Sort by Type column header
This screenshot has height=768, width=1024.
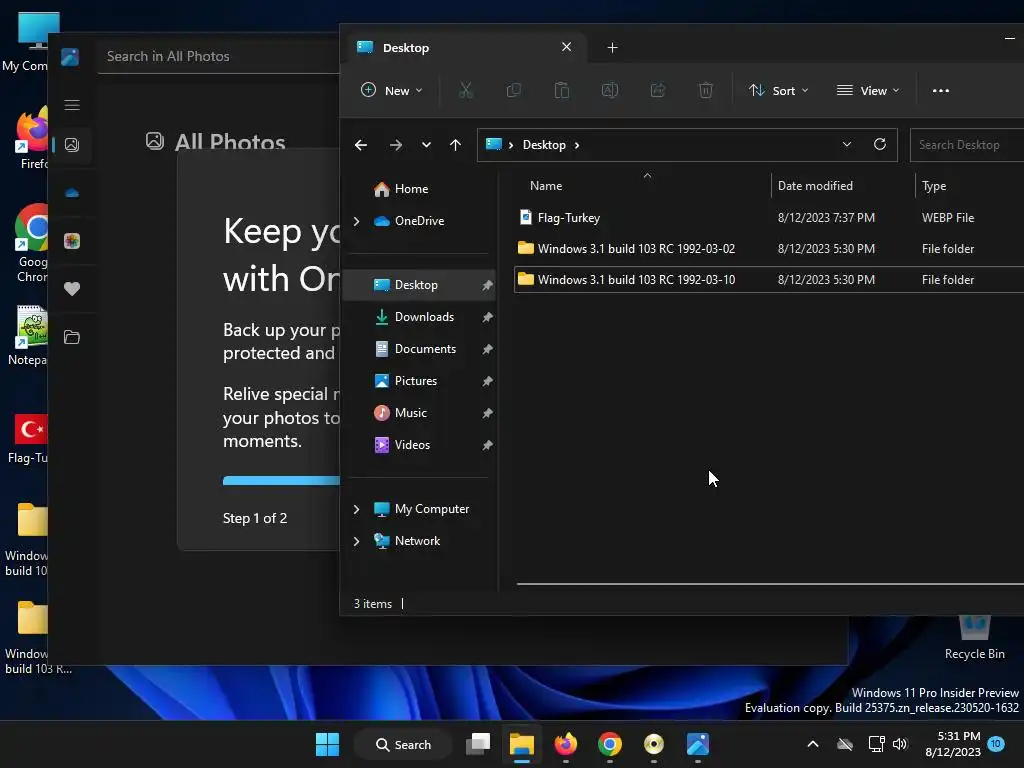point(970,186)
